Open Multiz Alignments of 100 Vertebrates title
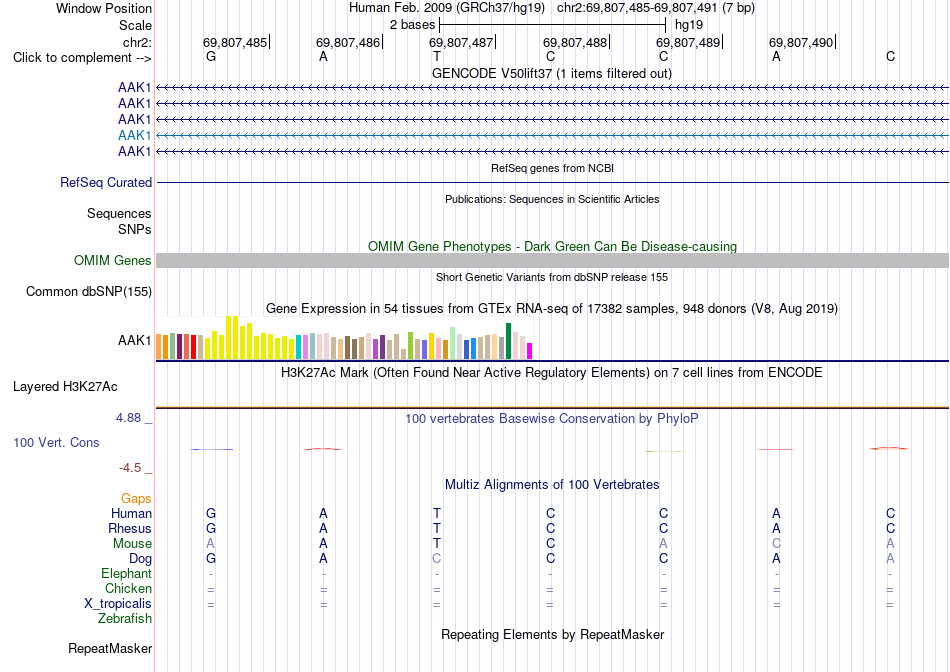The image size is (950, 672). [552, 485]
